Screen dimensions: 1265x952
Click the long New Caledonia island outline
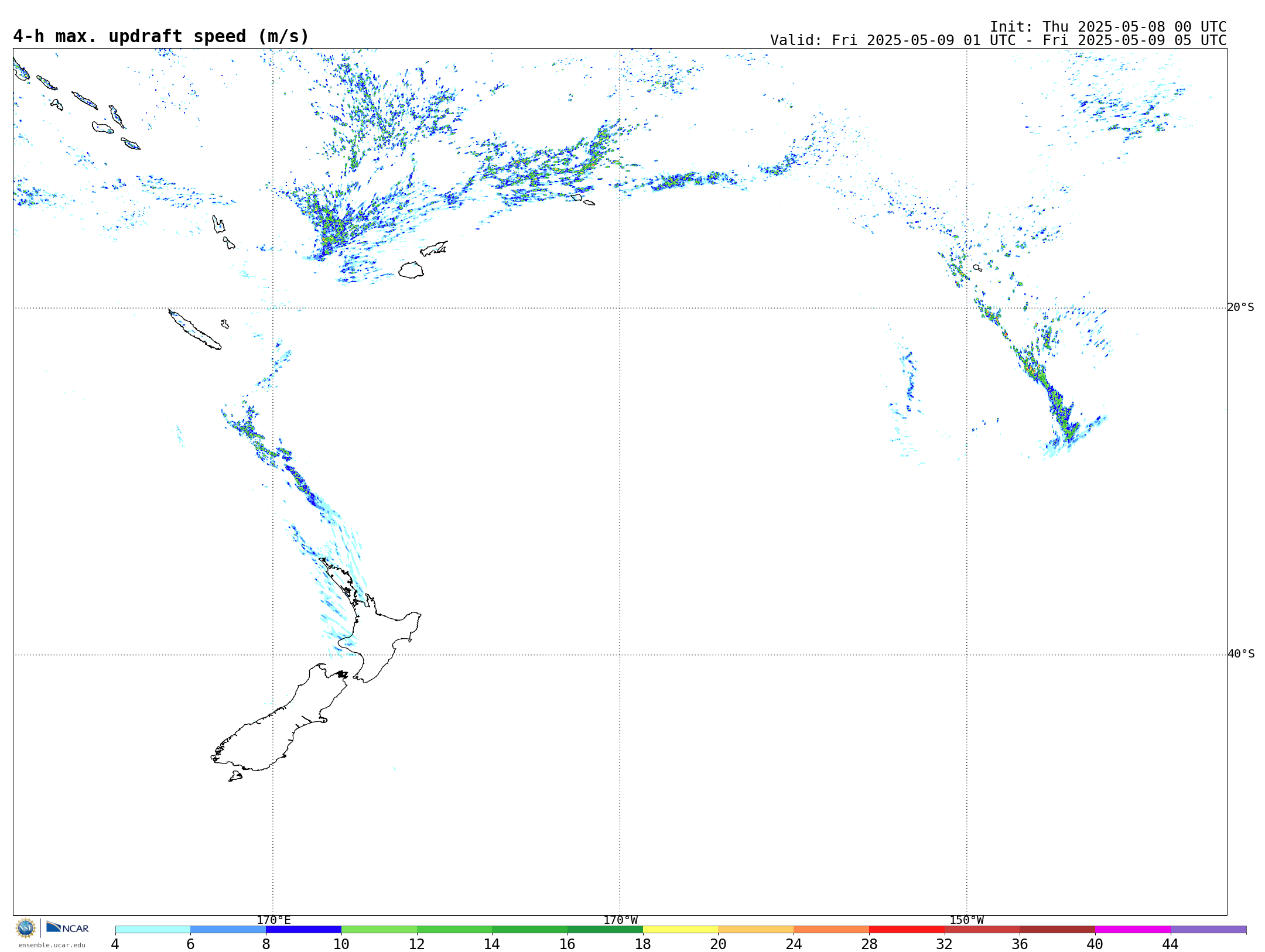[194, 330]
